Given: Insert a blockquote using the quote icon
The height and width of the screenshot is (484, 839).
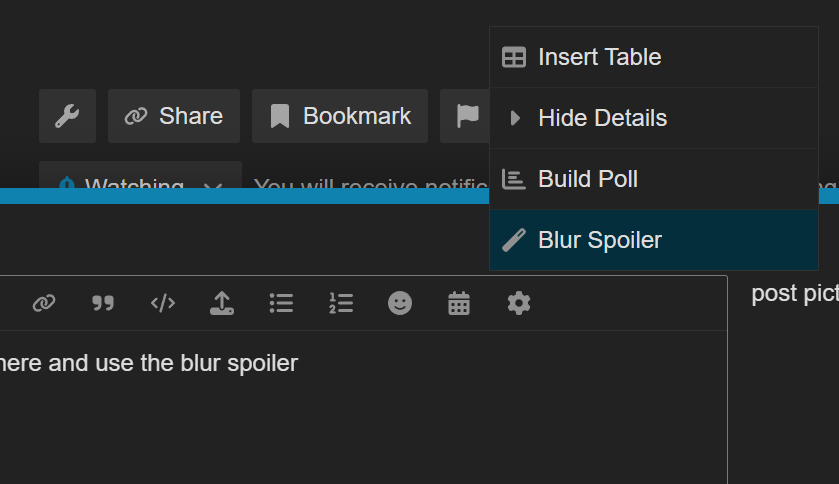Looking at the screenshot, I should [x=103, y=303].
